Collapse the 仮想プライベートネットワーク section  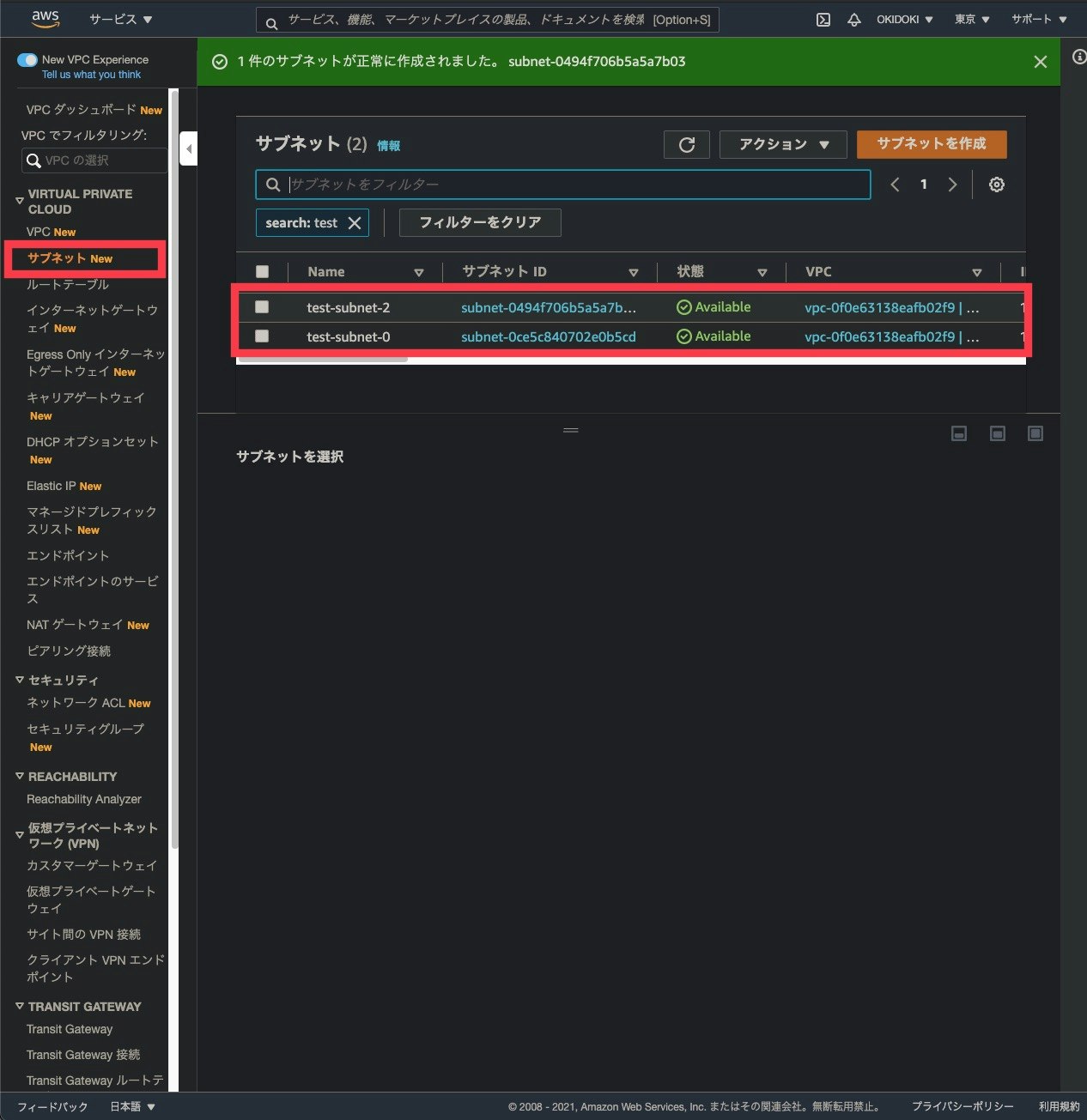[x=19, y=834]
